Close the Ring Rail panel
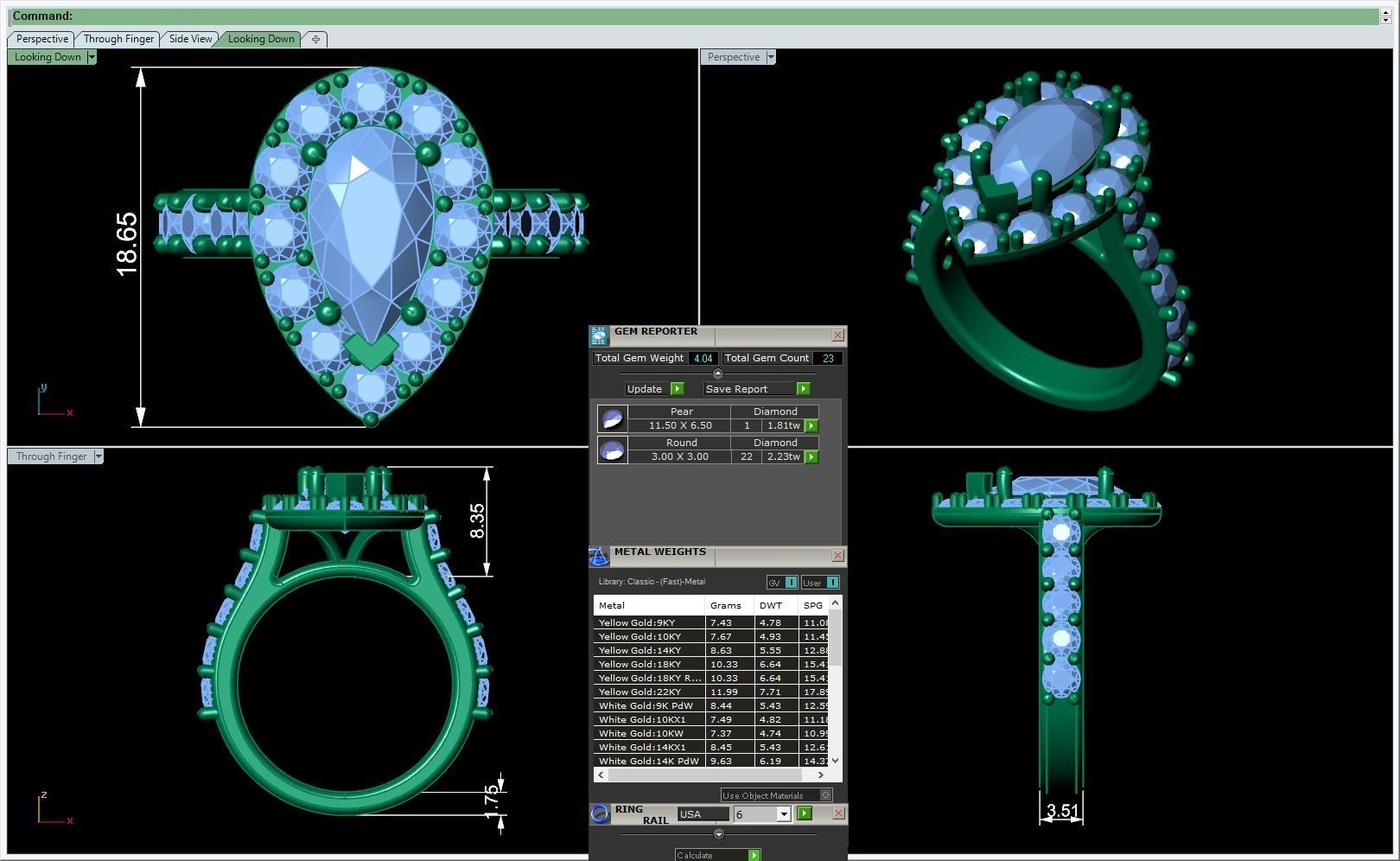Viewport: 1400px width, 861px height. 838,813
